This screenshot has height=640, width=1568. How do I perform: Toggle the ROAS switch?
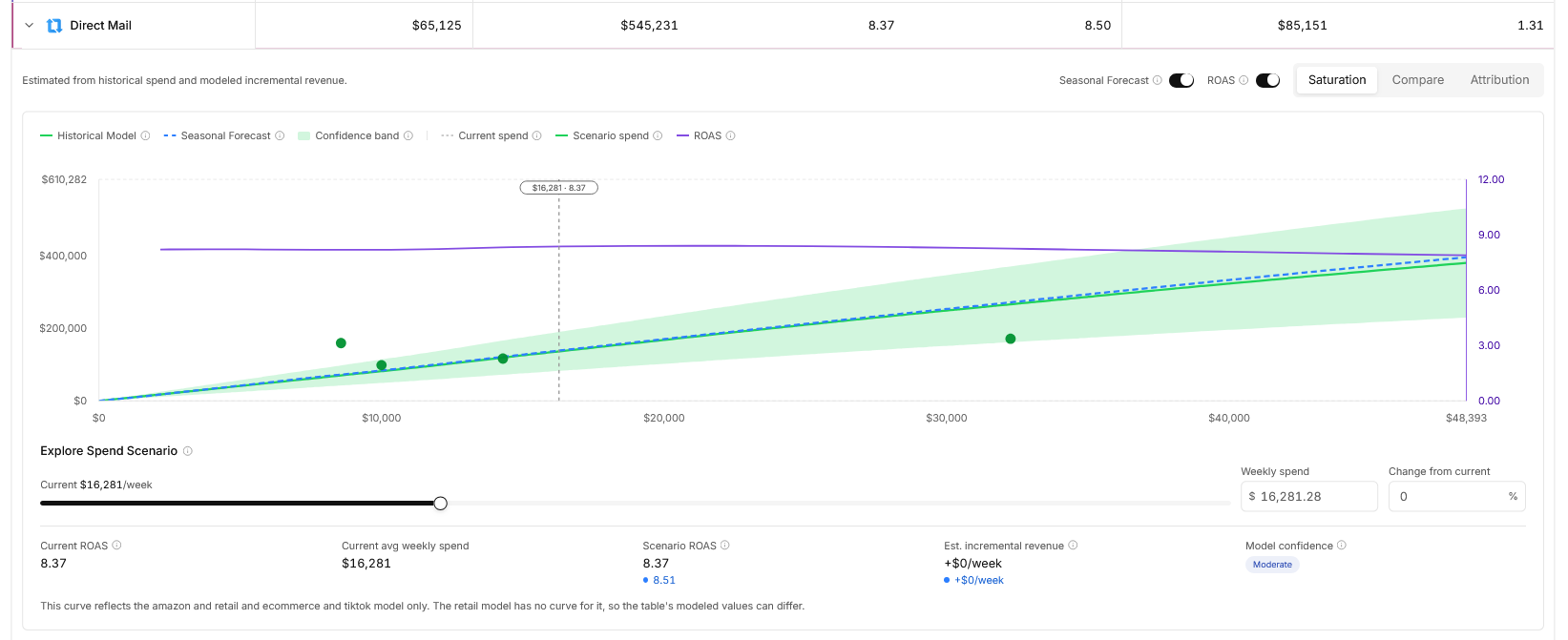[x=1267, y=80]
